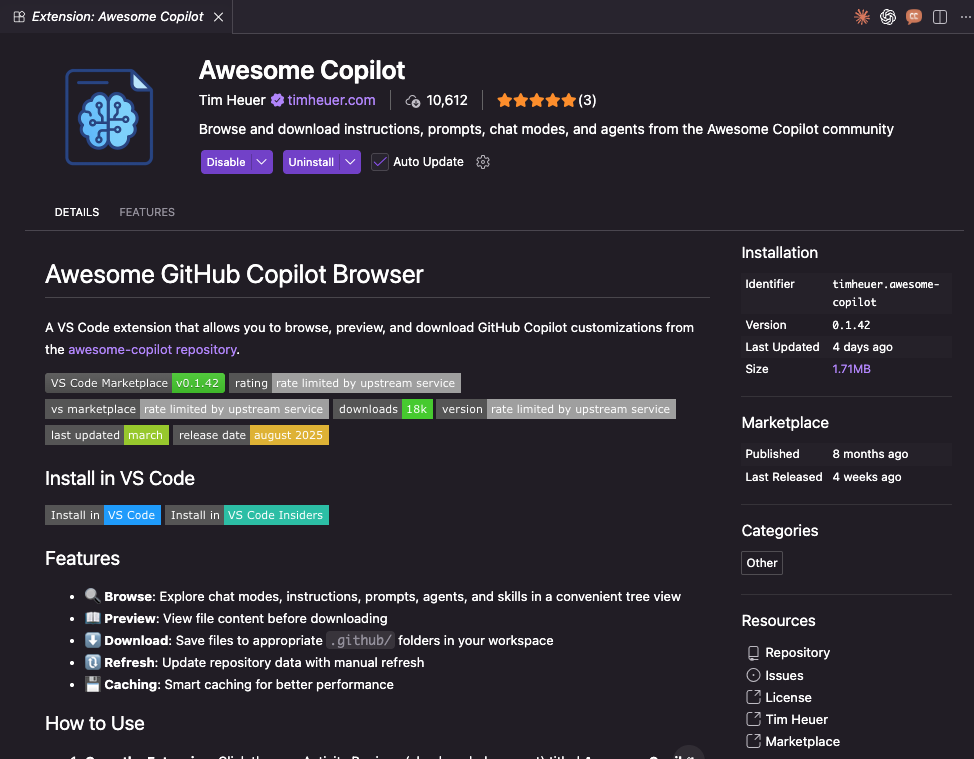The height and width of the screenshot is (759, 974).
Task: Open the awesome-copilot repository link
Action: coord(152,349)
